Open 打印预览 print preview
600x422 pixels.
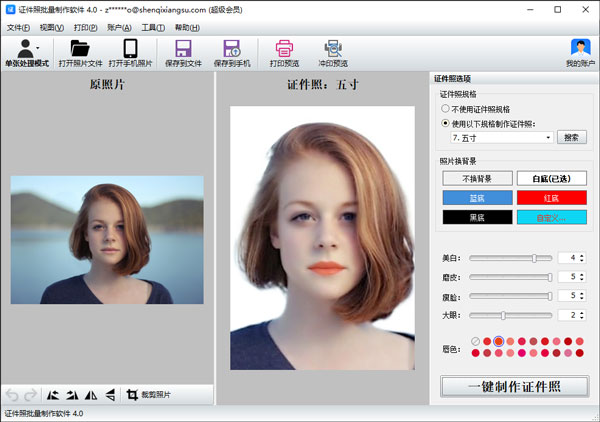(284, 47)
